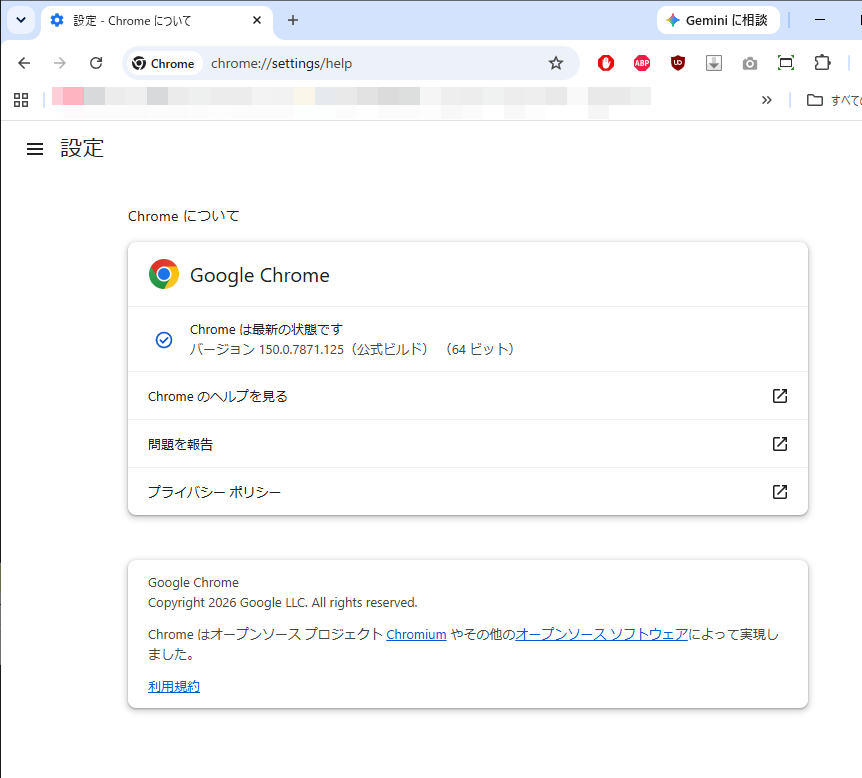Click the Google Chrome logo

click(x=164, y=274)
